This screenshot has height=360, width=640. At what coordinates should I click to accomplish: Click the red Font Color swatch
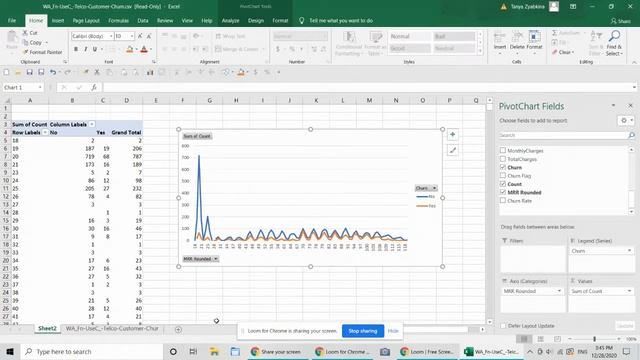[144, 49]
